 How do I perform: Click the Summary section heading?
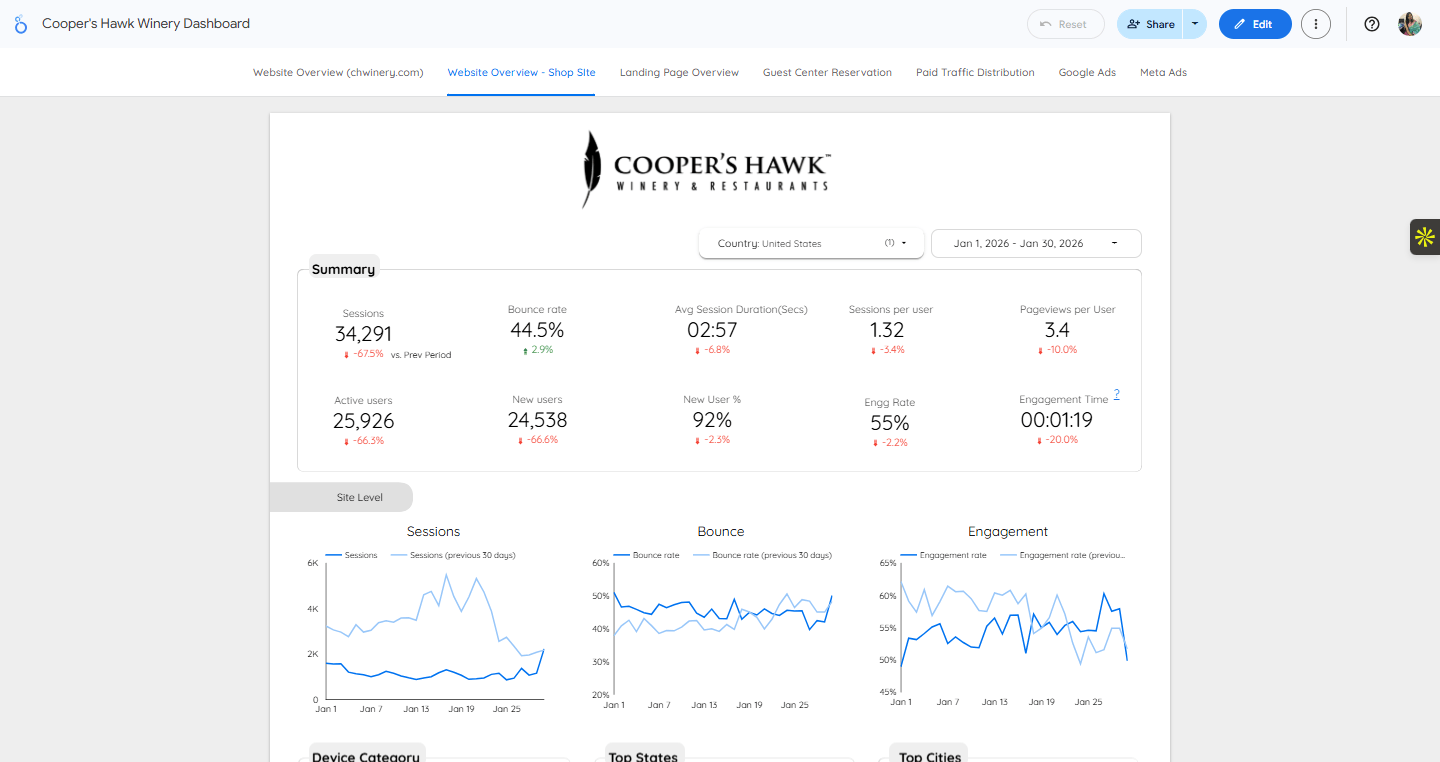coord(343,269)
